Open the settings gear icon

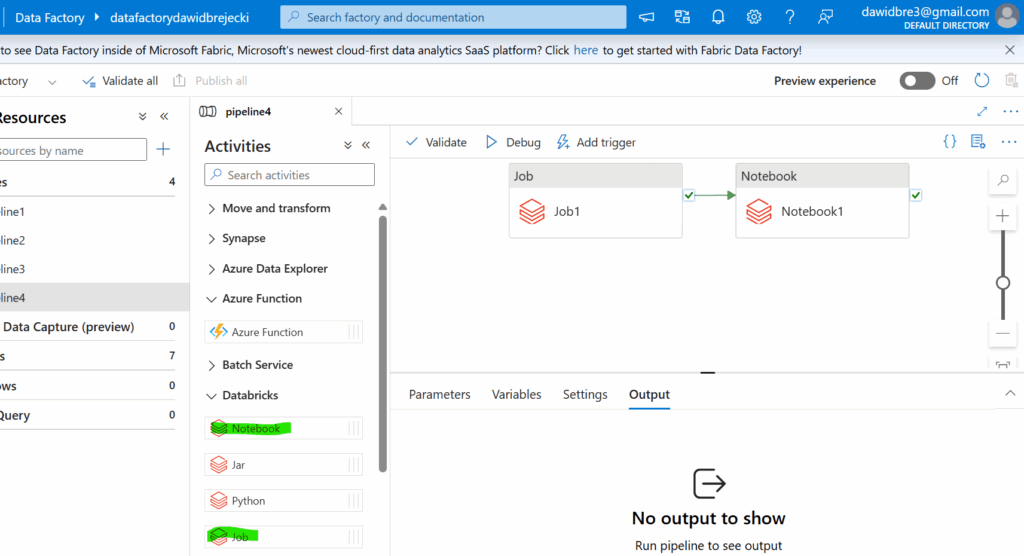pos(754,17)
